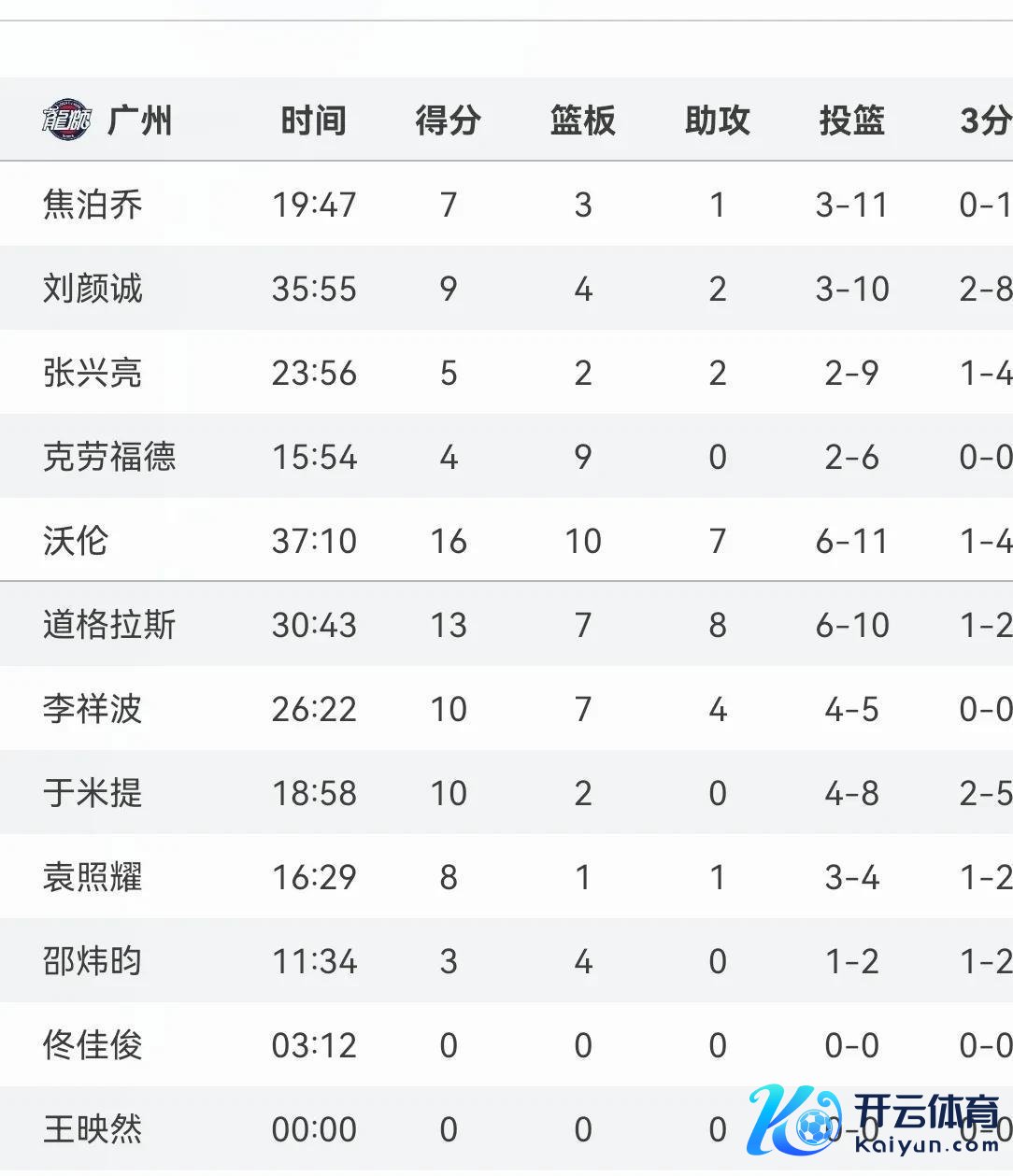
Task: Select player 邵炜昀's name
Action: [93, 961]
